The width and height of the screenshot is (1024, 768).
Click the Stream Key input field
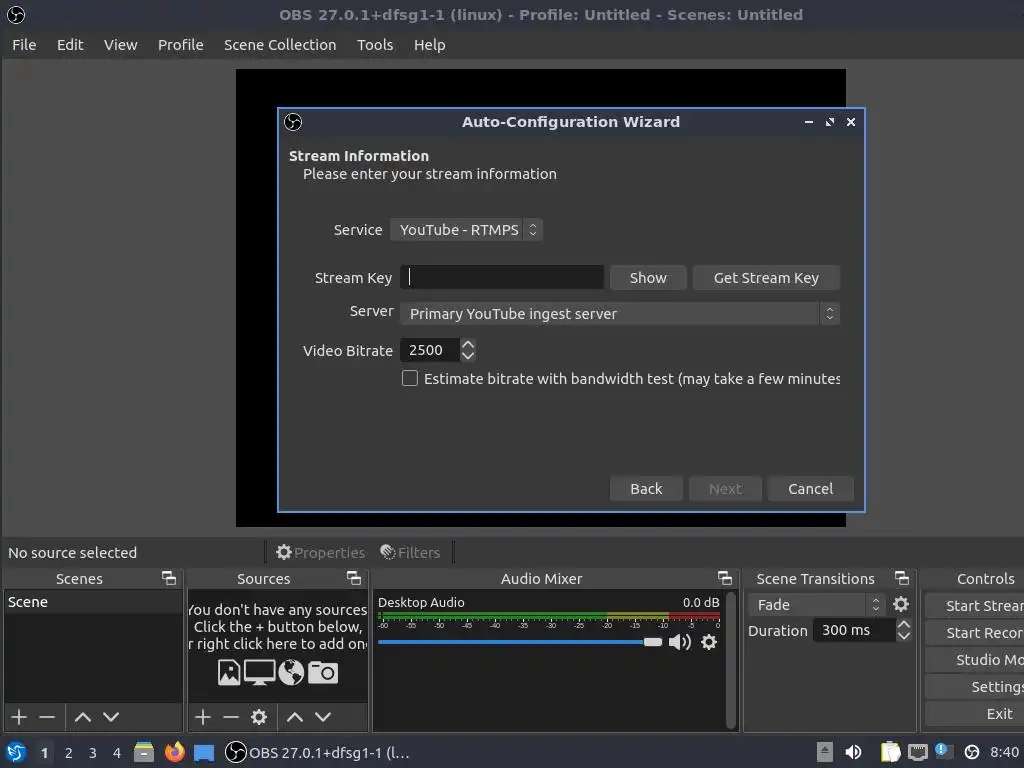[502, 278]
